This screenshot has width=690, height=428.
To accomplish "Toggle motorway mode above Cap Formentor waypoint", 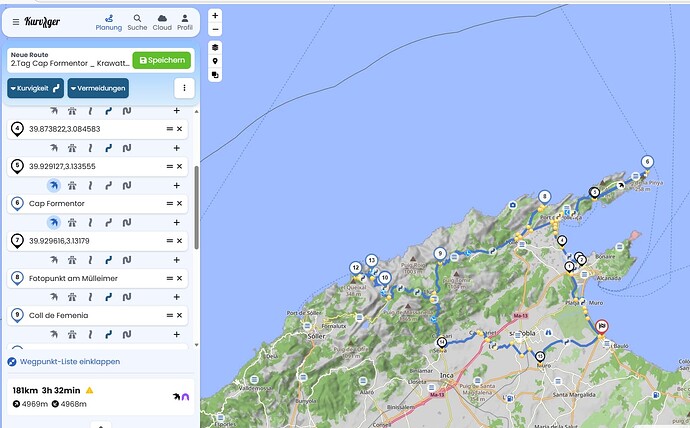I will (x=72, y=185).
